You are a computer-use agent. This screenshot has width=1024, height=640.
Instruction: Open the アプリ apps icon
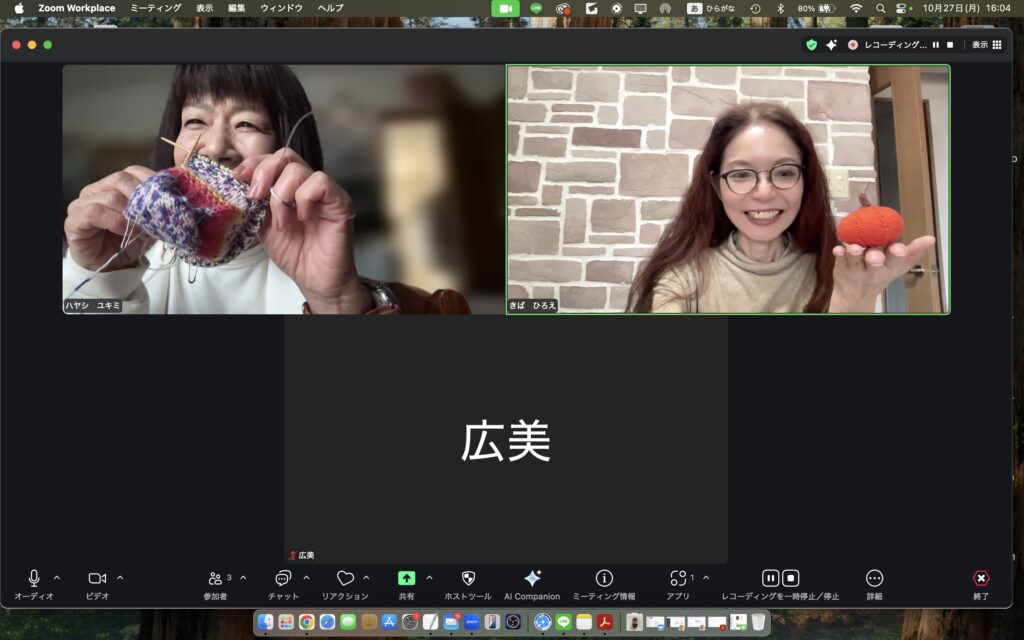coord(678,579)
